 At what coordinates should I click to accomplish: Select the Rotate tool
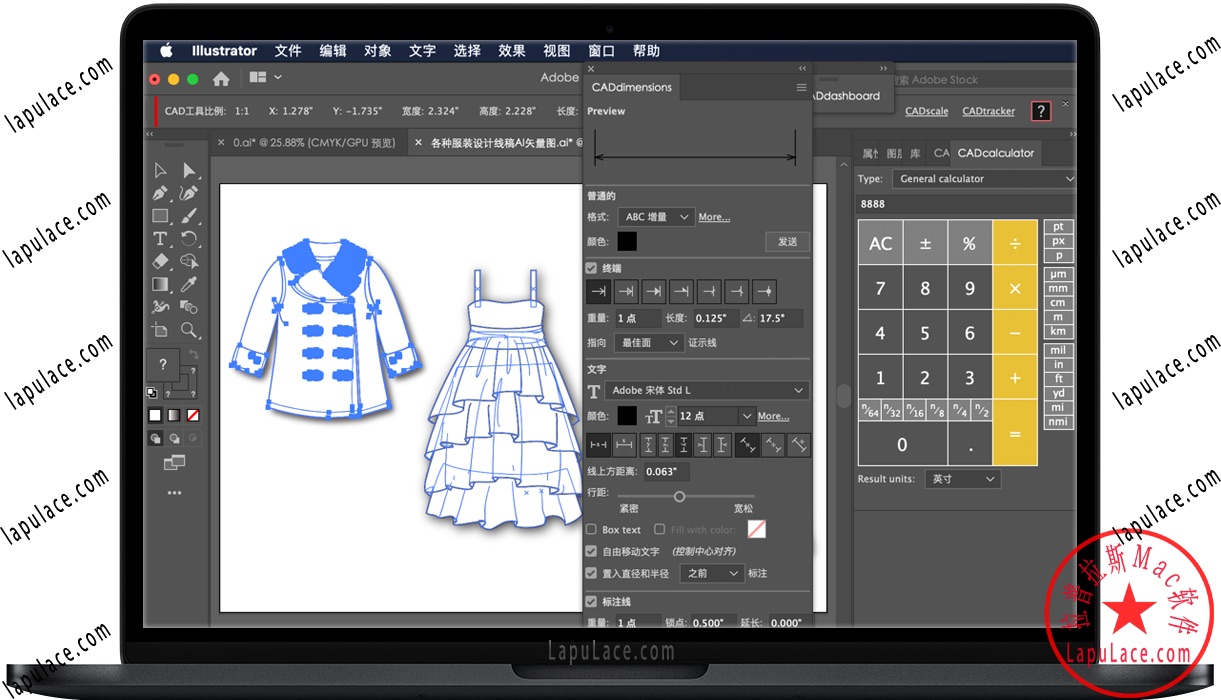(x=189, y=239)
